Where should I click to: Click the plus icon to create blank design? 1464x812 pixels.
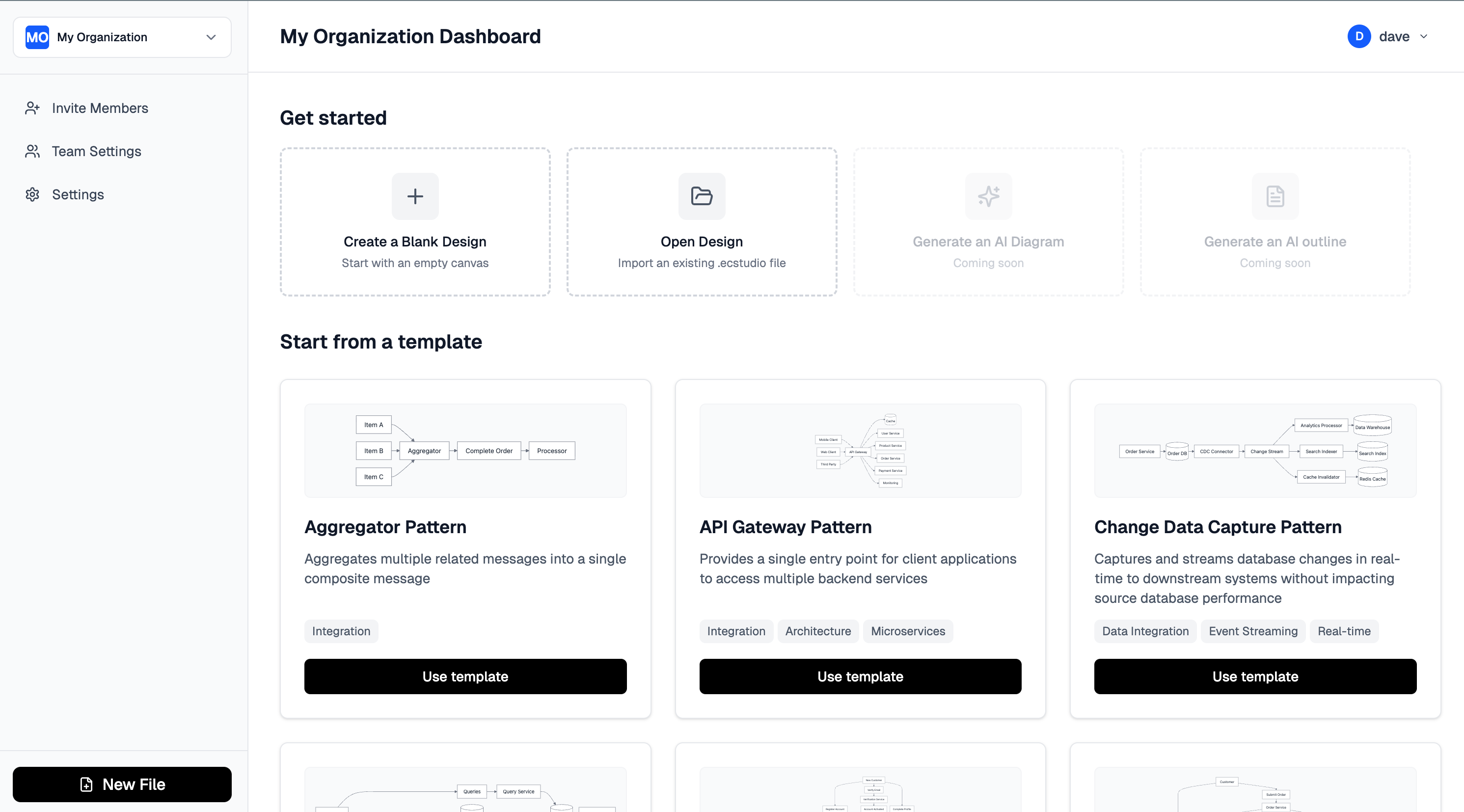tap(414, 196)
